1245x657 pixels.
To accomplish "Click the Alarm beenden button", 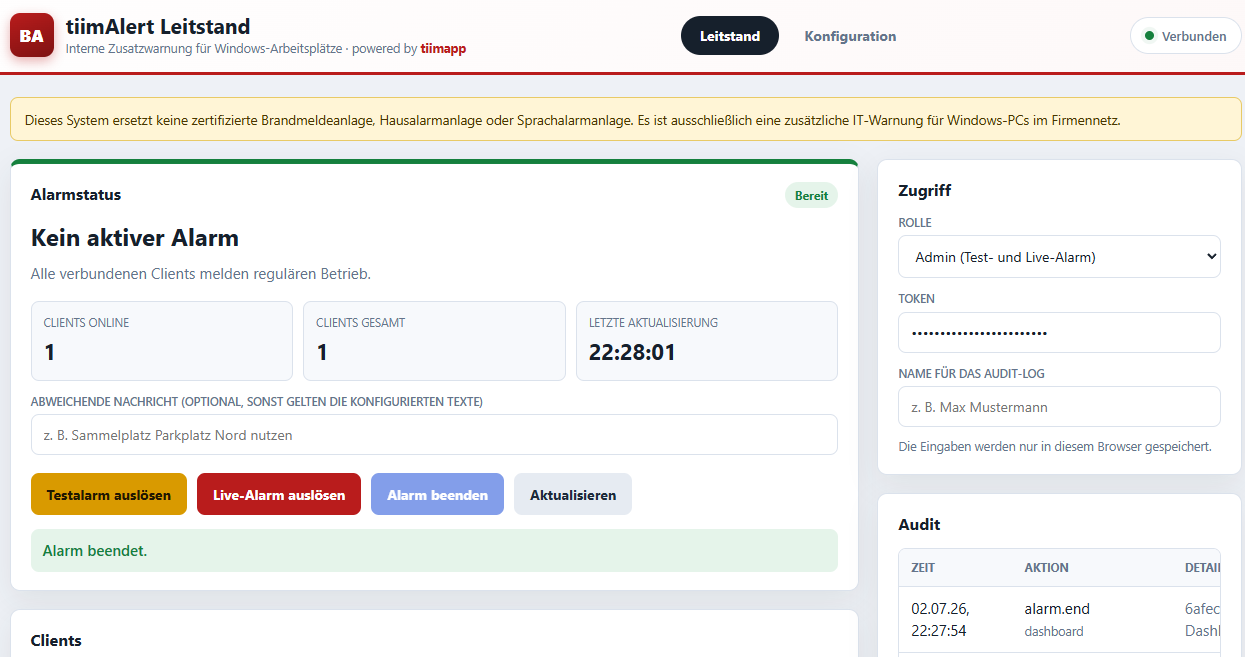I will 437,494.
